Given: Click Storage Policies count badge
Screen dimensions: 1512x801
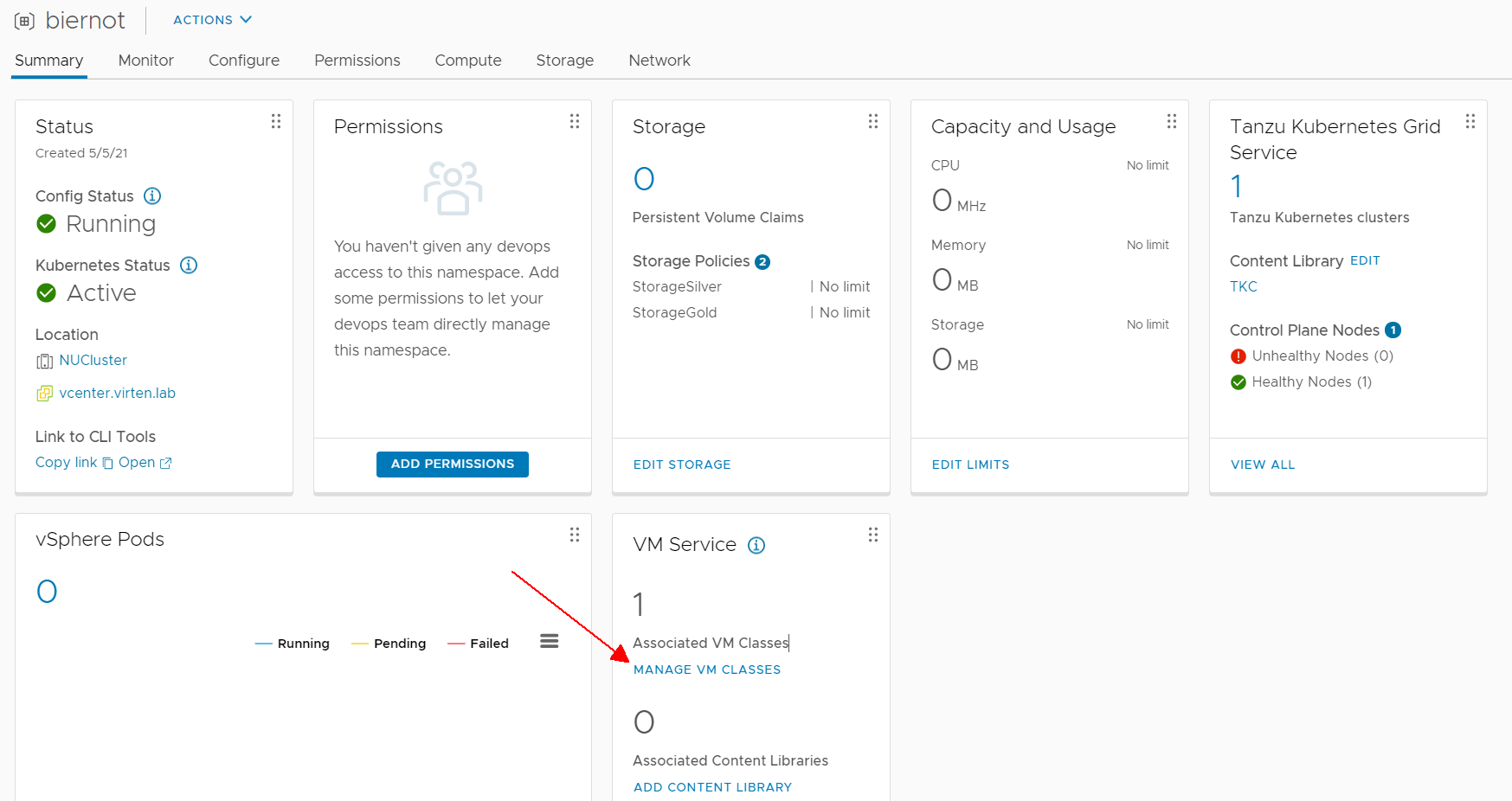Looking at the screenshot, I should pyautogui.click(x=762, y=262).
